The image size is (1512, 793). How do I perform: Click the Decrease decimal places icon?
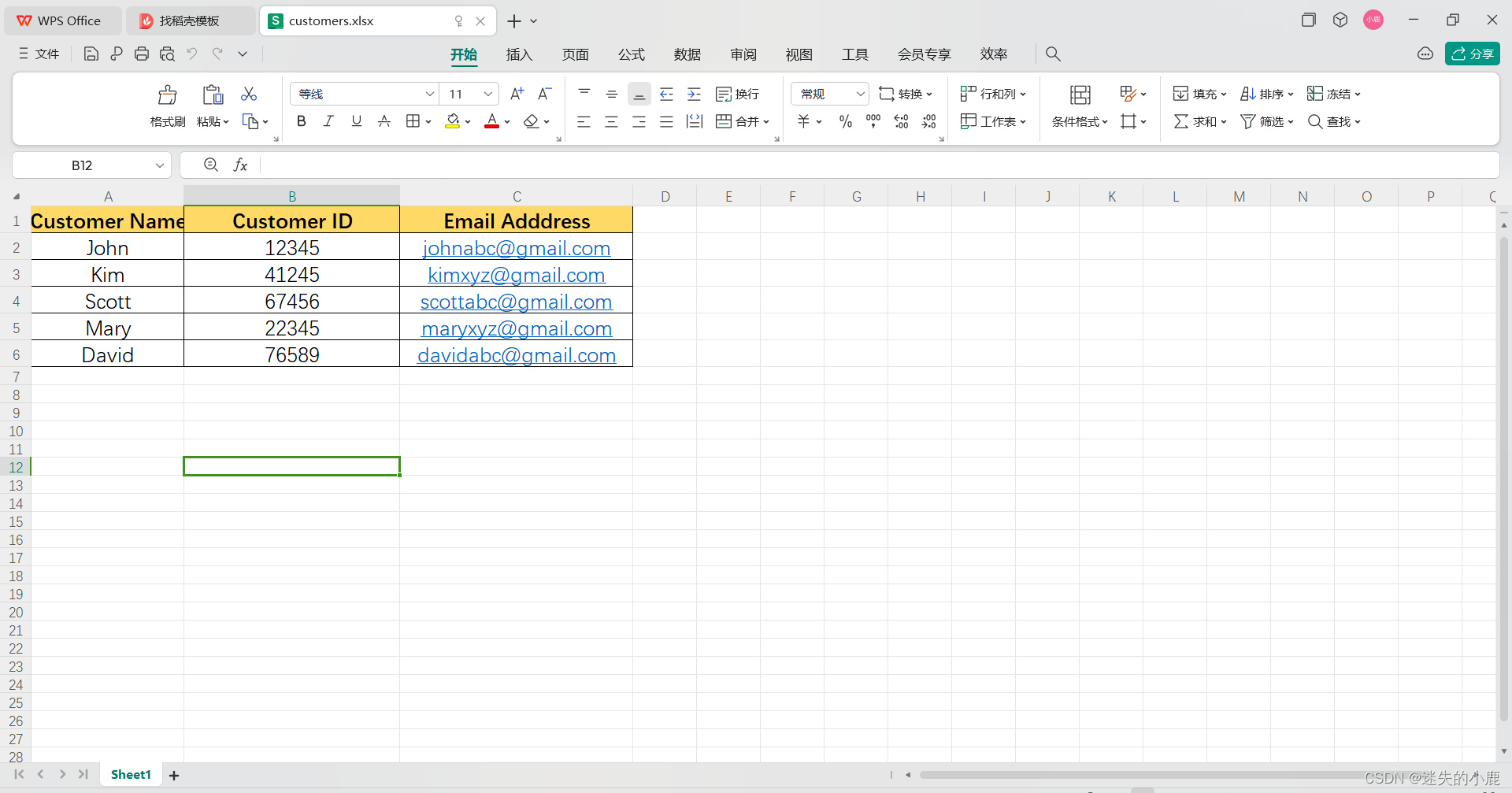929,121
